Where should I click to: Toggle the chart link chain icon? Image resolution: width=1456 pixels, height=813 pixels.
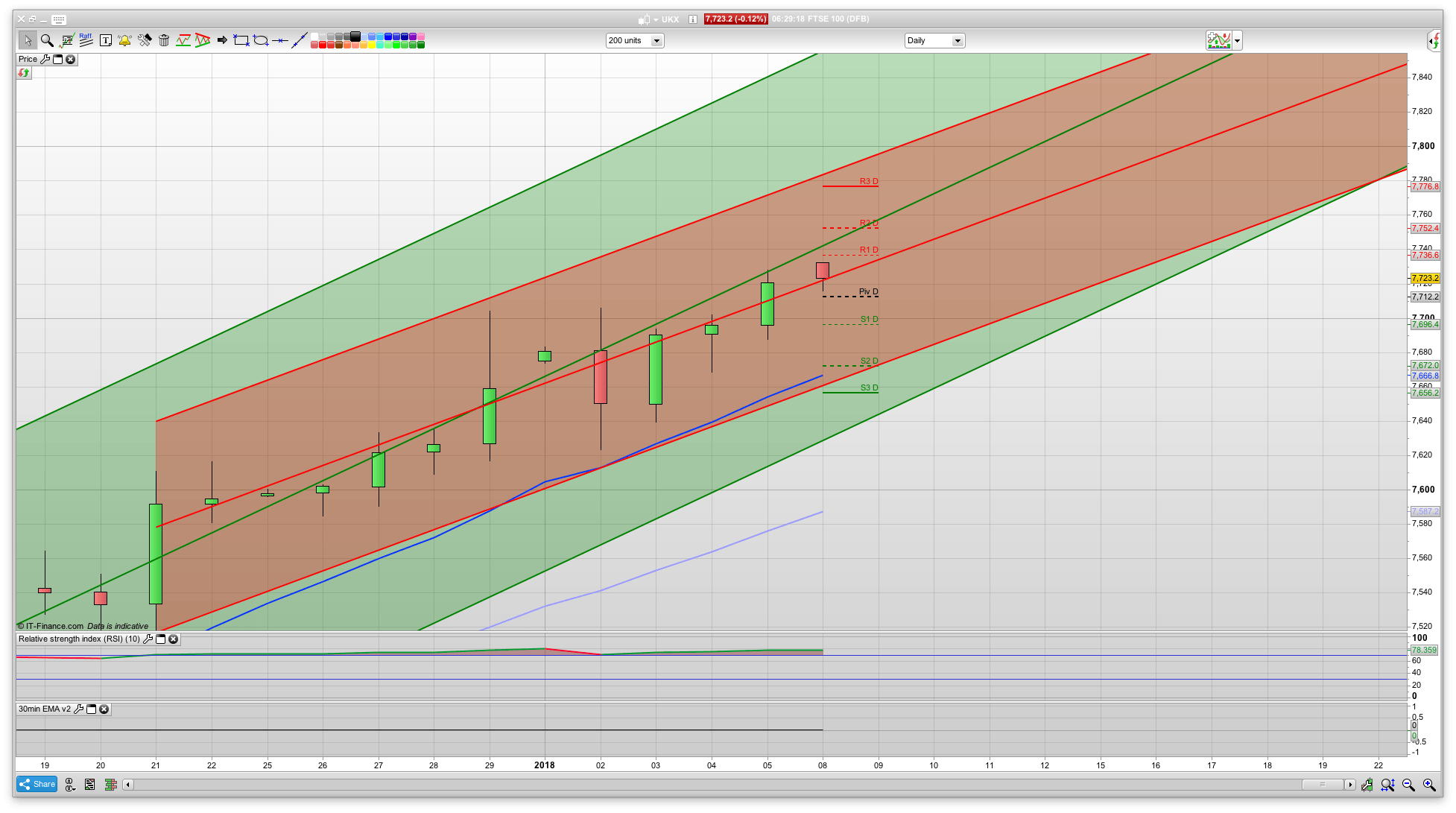click(x=70, y=784)
